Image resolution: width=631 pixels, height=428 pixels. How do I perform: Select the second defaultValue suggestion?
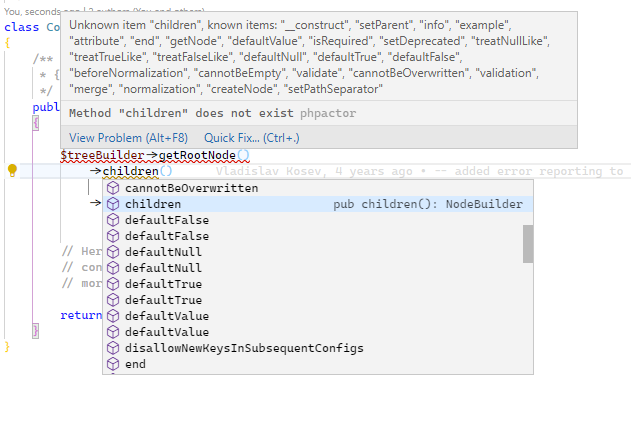[x=318, y=332]
